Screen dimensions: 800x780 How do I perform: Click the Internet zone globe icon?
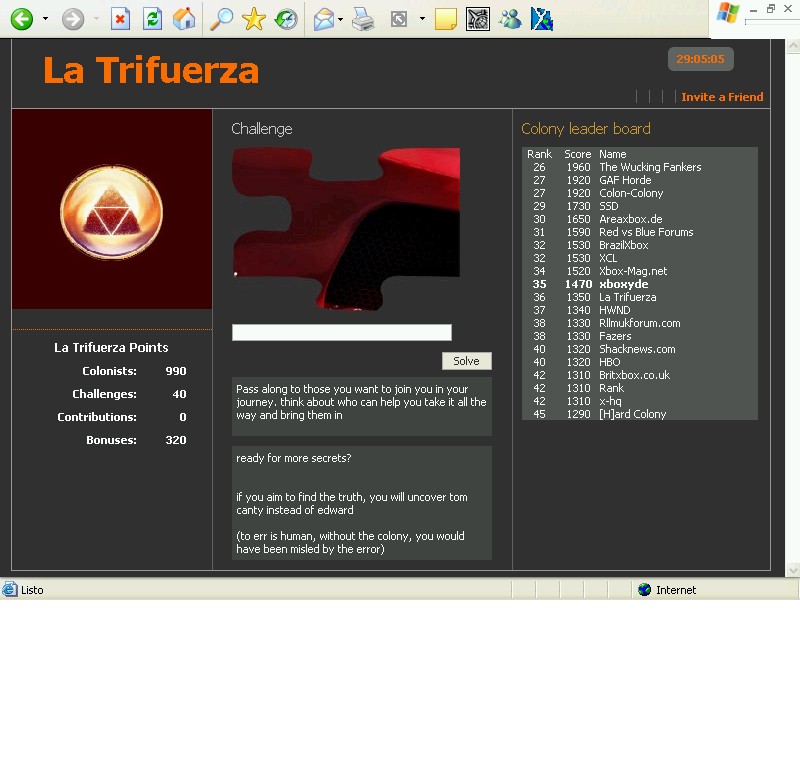coord(644,590)
